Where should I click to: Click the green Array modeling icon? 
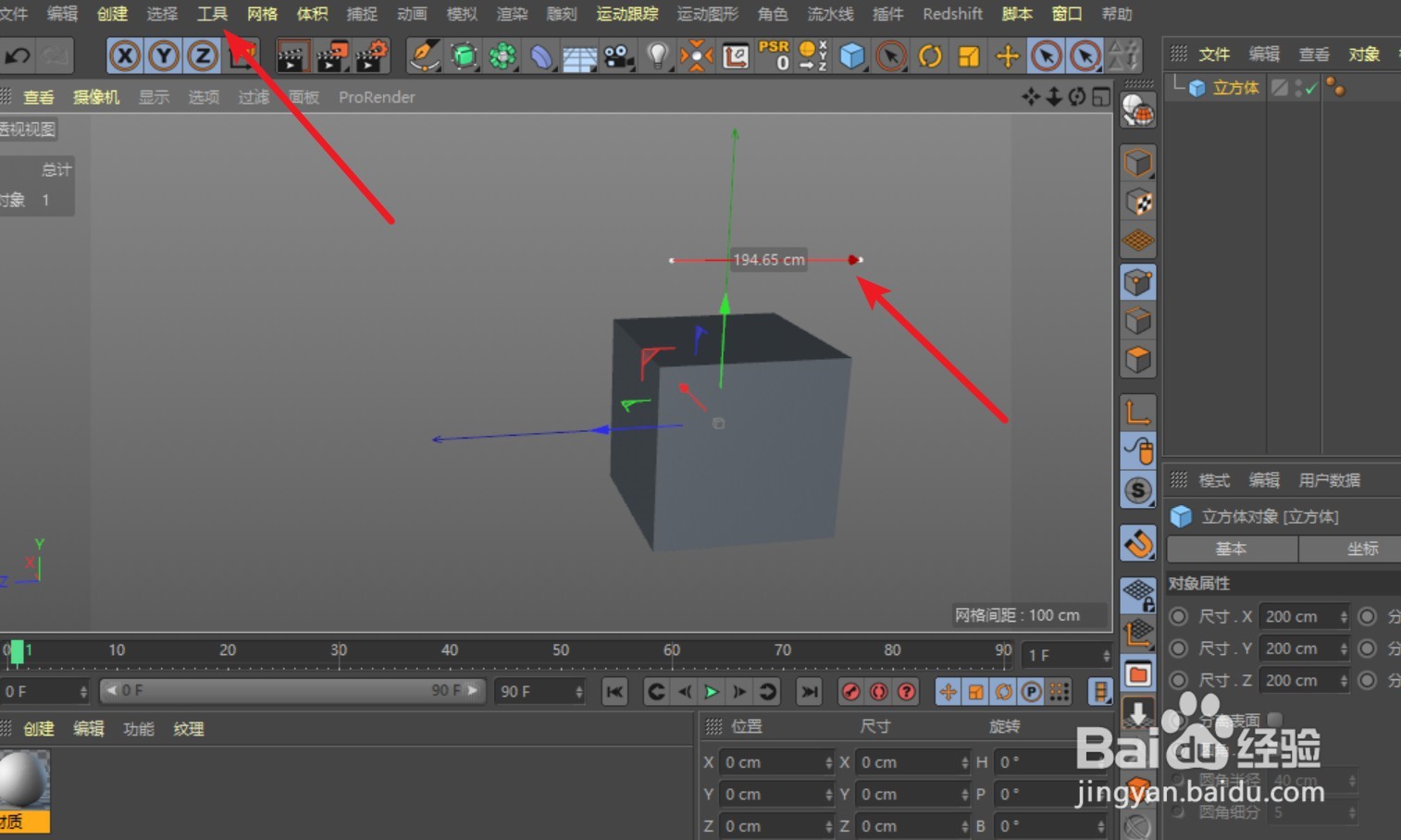click(502, 56)
